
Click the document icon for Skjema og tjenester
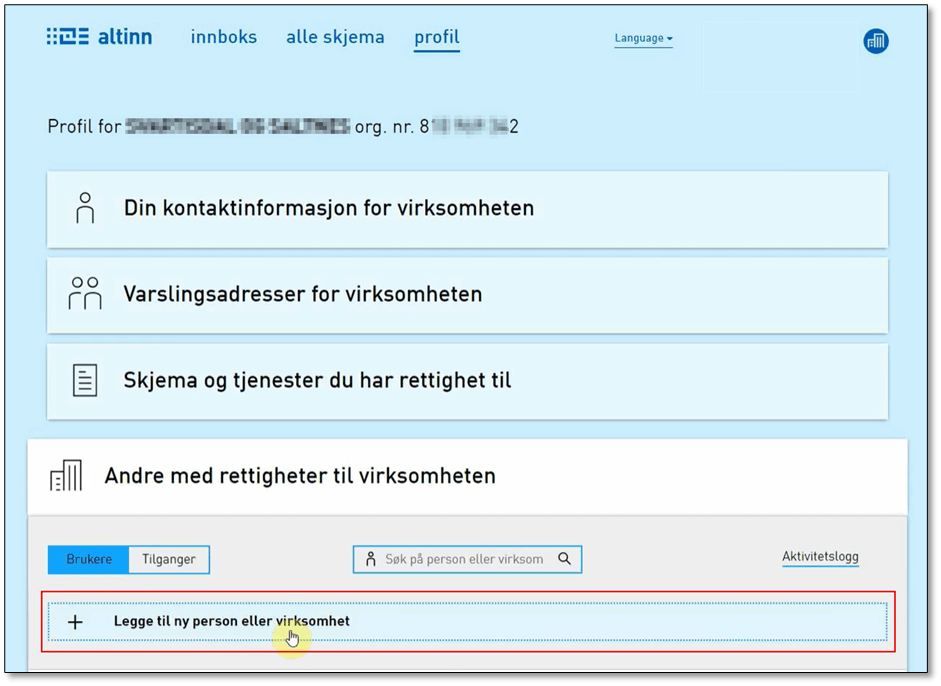pyautogui.click(x=85, y=380)
